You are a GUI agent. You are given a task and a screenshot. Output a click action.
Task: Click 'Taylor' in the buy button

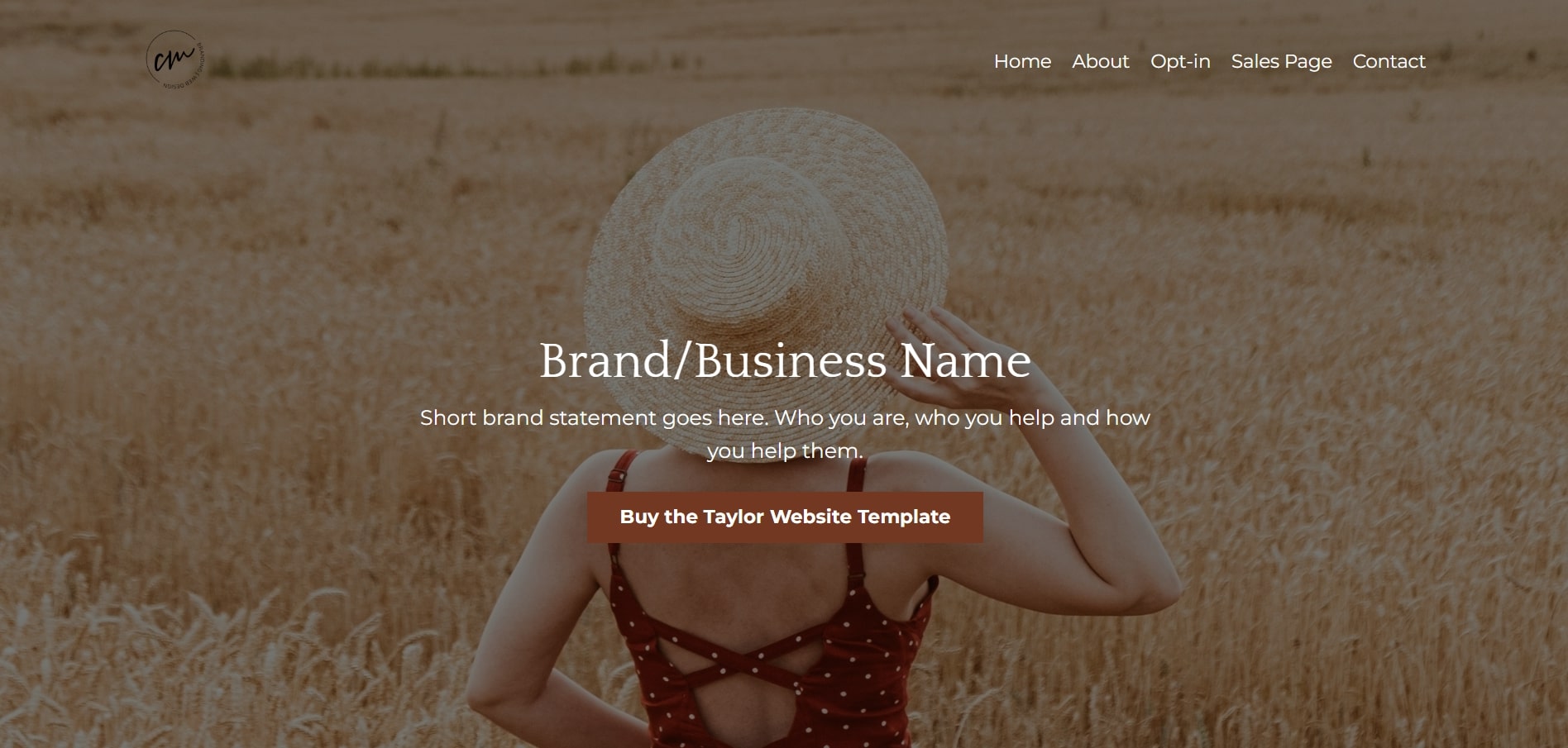click(x=734, y=517)
